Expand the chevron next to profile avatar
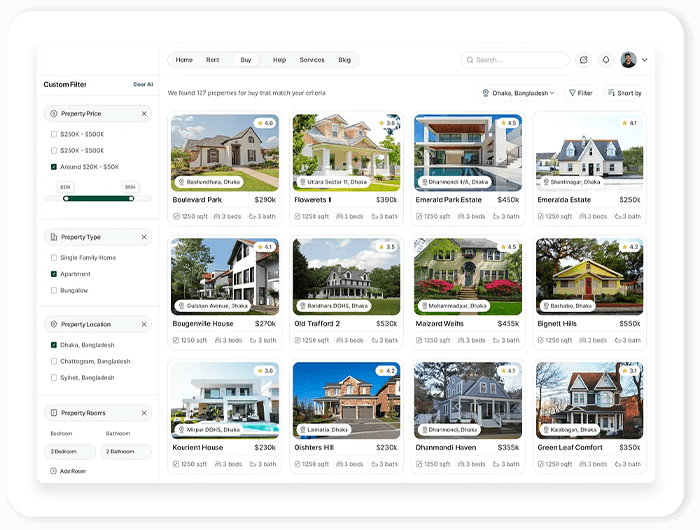Screen dimensions: 700x530 point(645,60)
